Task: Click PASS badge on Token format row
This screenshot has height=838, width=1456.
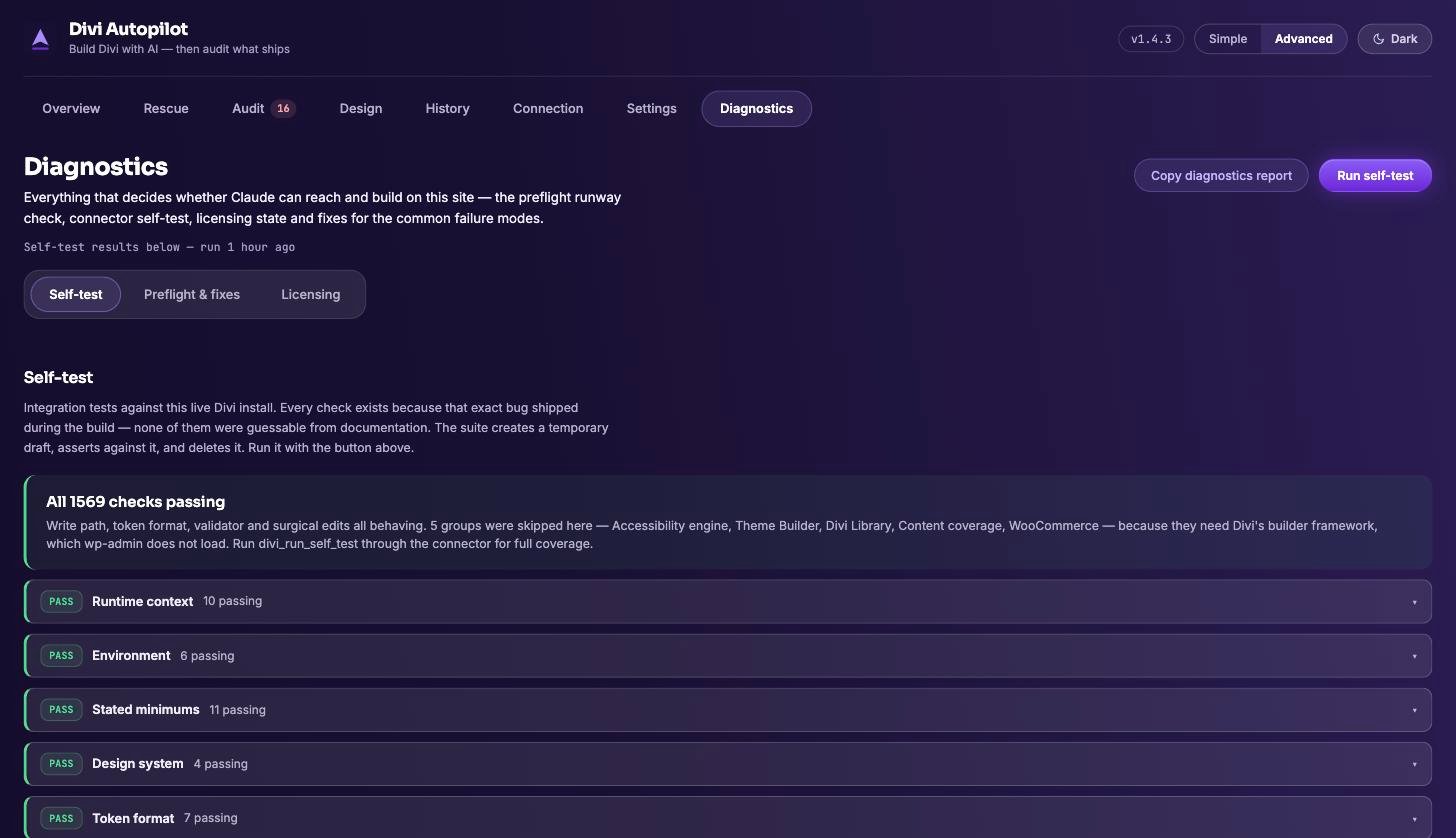Action: (x=61, y=818)
